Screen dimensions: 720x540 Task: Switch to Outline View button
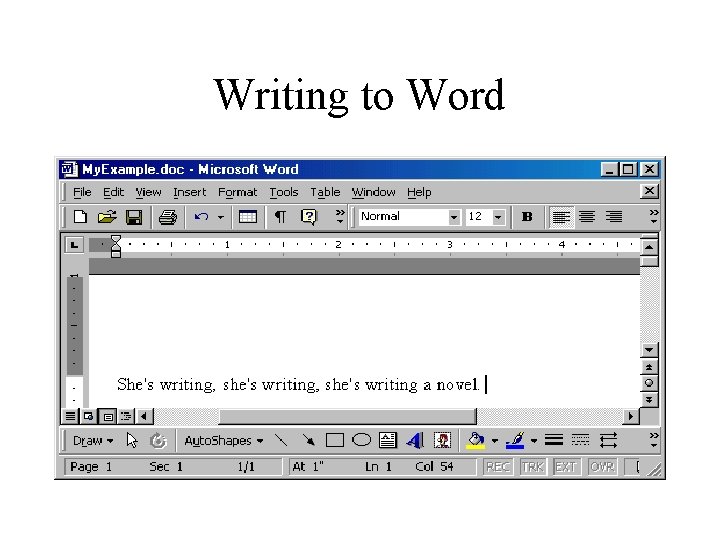point(126,416)
